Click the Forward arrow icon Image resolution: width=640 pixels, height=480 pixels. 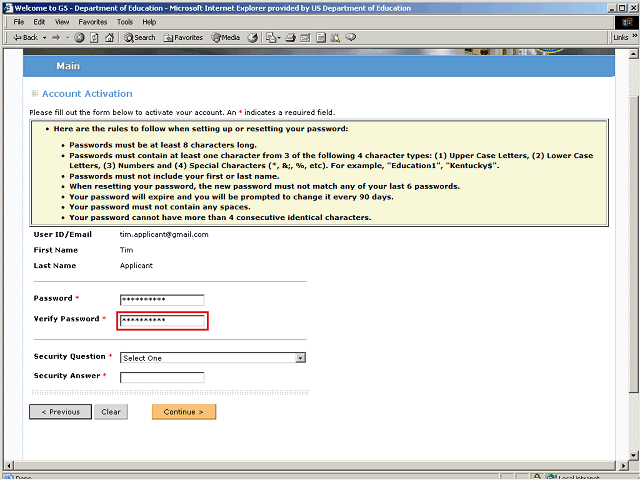[x=56, y=38]
